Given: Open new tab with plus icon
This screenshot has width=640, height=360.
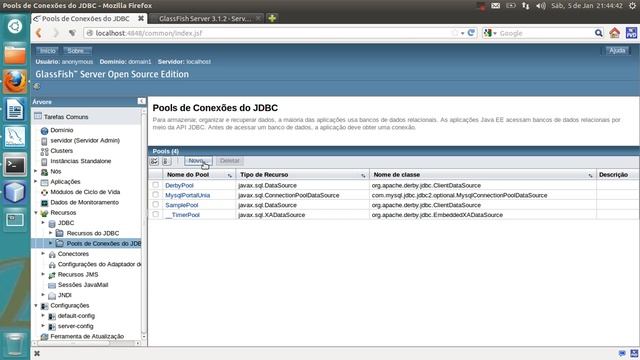Looking at the screenshot, I should point(272,18).
